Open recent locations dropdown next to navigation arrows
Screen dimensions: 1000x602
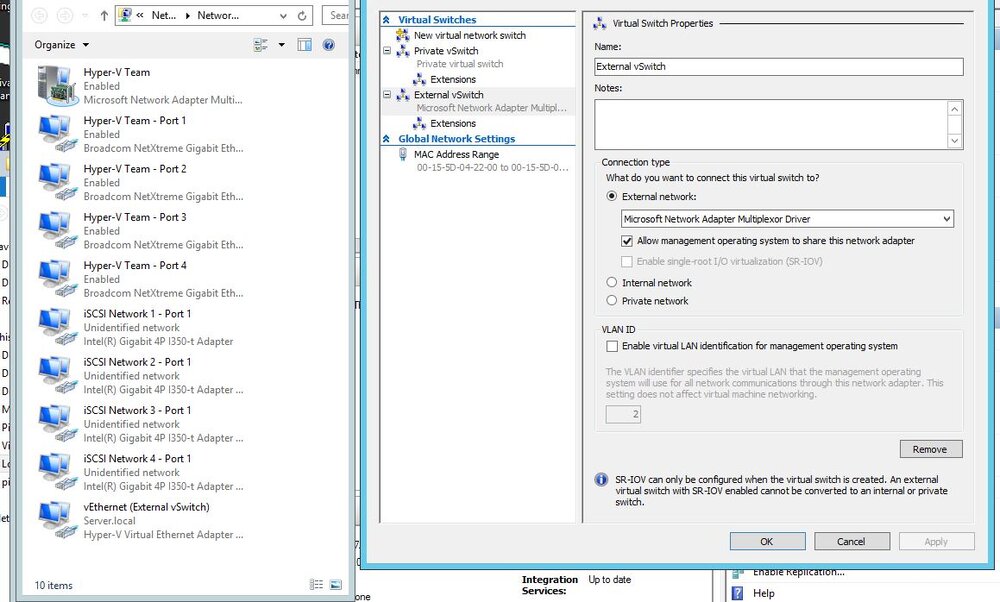(x=85, y=16)
